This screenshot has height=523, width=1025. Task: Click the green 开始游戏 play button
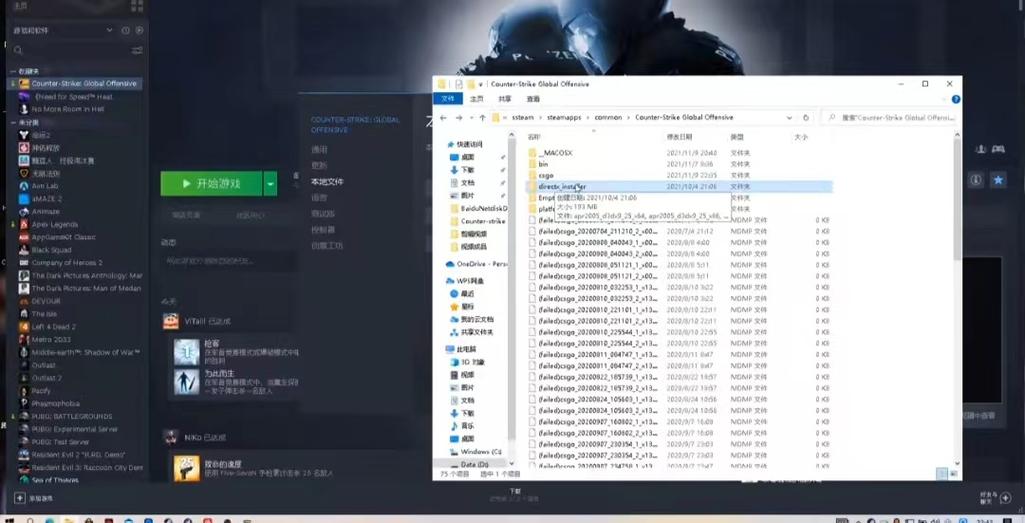tap(211, 184)
